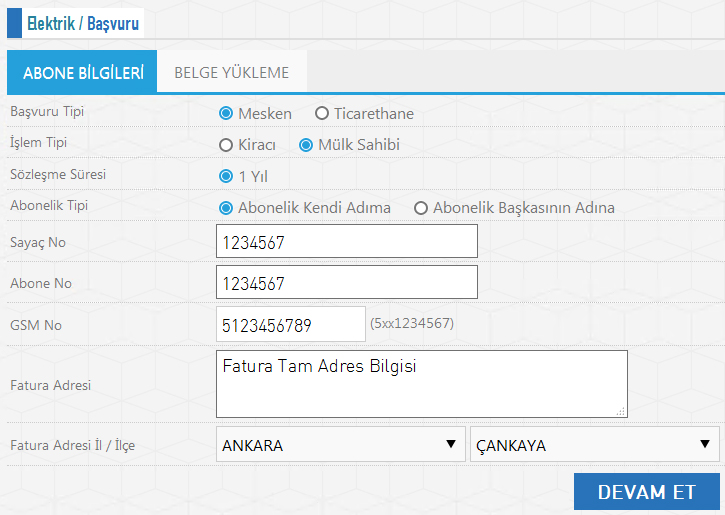Click the blue square beside Elektrik / Başvuru

[14, 23]
